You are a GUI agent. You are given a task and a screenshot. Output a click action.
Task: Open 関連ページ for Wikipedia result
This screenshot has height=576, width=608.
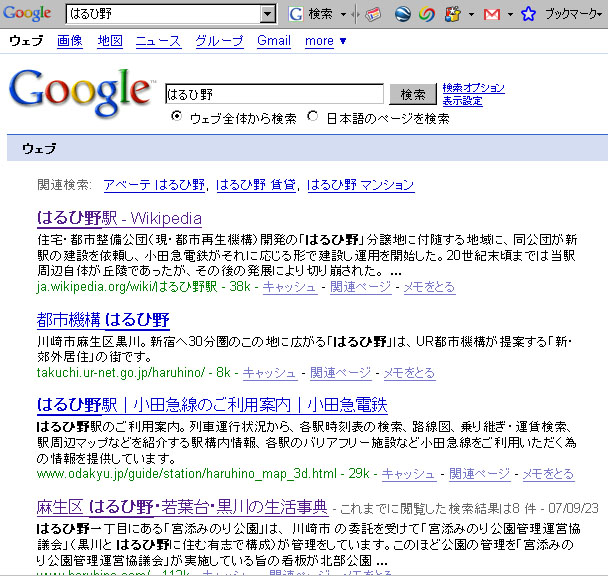361,287
